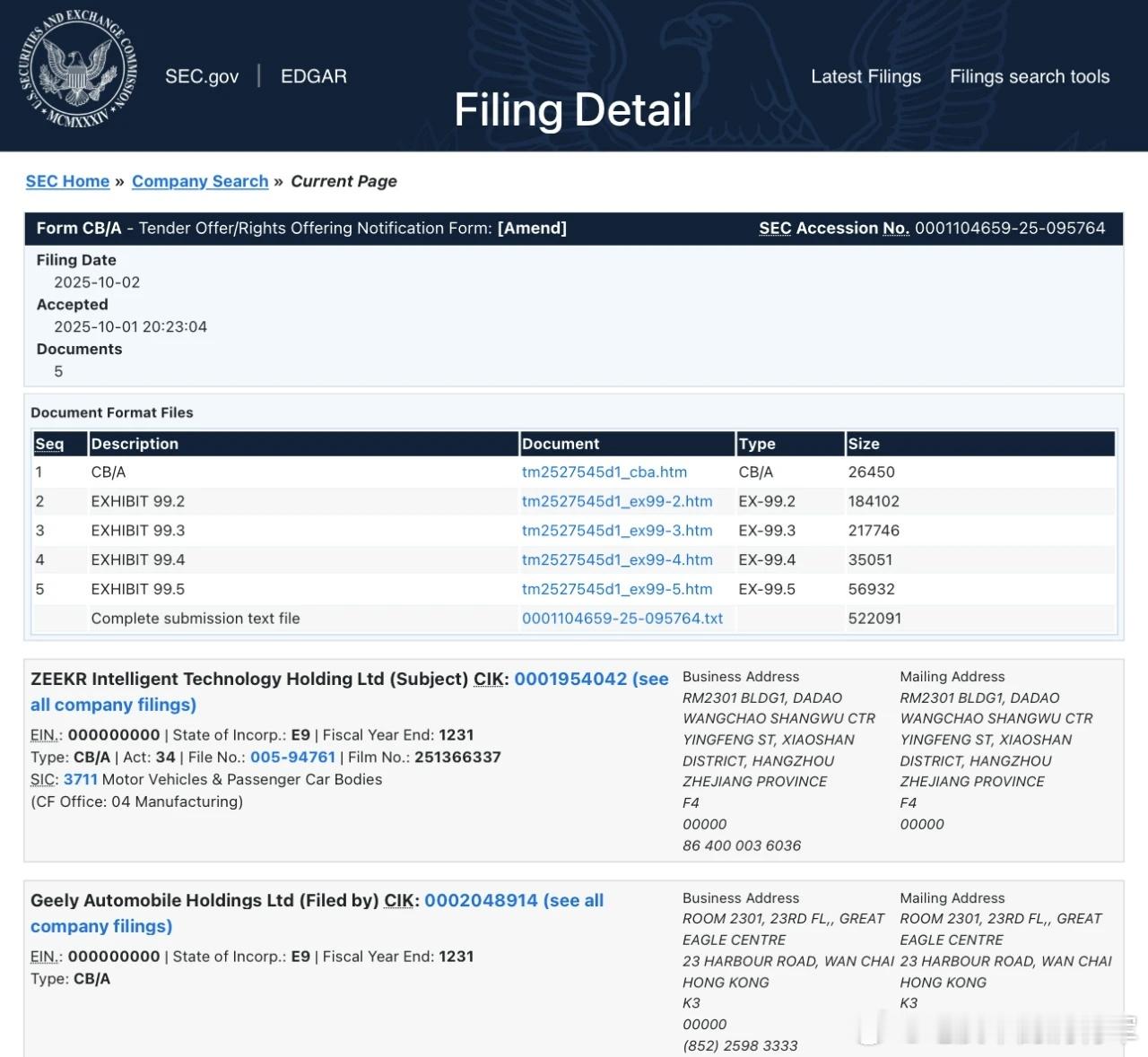Click Film No. value 251366337

tap(457, 757)
